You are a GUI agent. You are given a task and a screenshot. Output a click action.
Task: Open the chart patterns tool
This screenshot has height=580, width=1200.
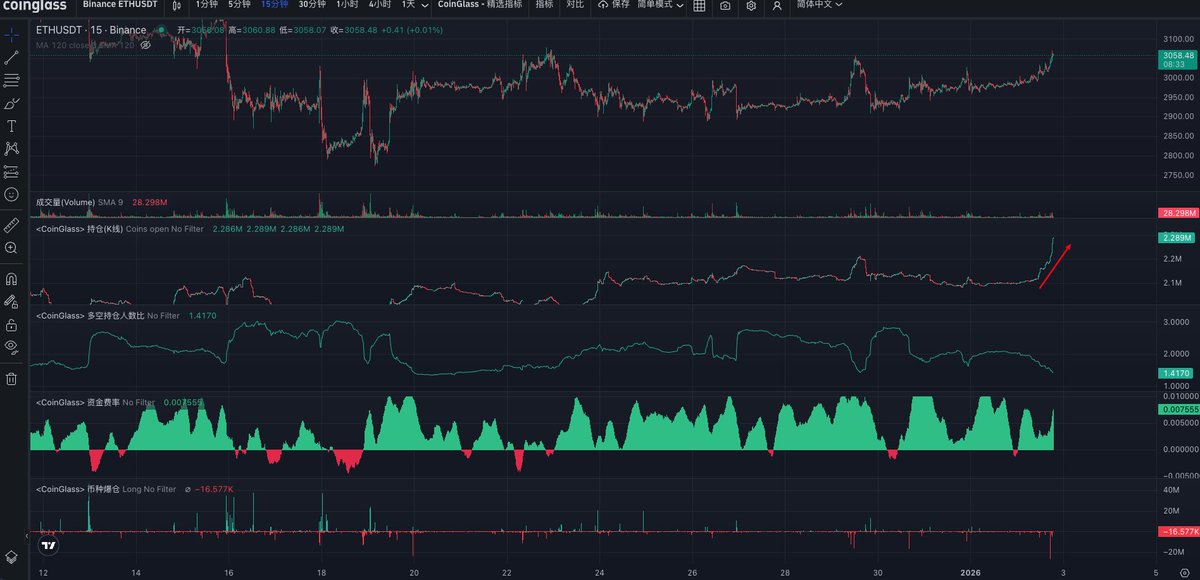pos(11,148)
